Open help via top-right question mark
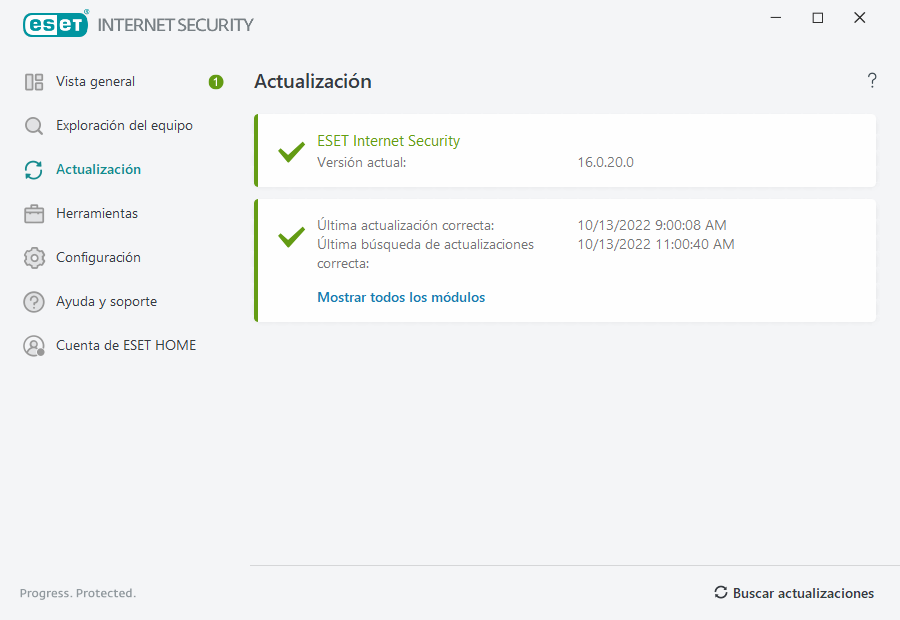The height and width of the screenshot is (620, 900). point(872,81)
